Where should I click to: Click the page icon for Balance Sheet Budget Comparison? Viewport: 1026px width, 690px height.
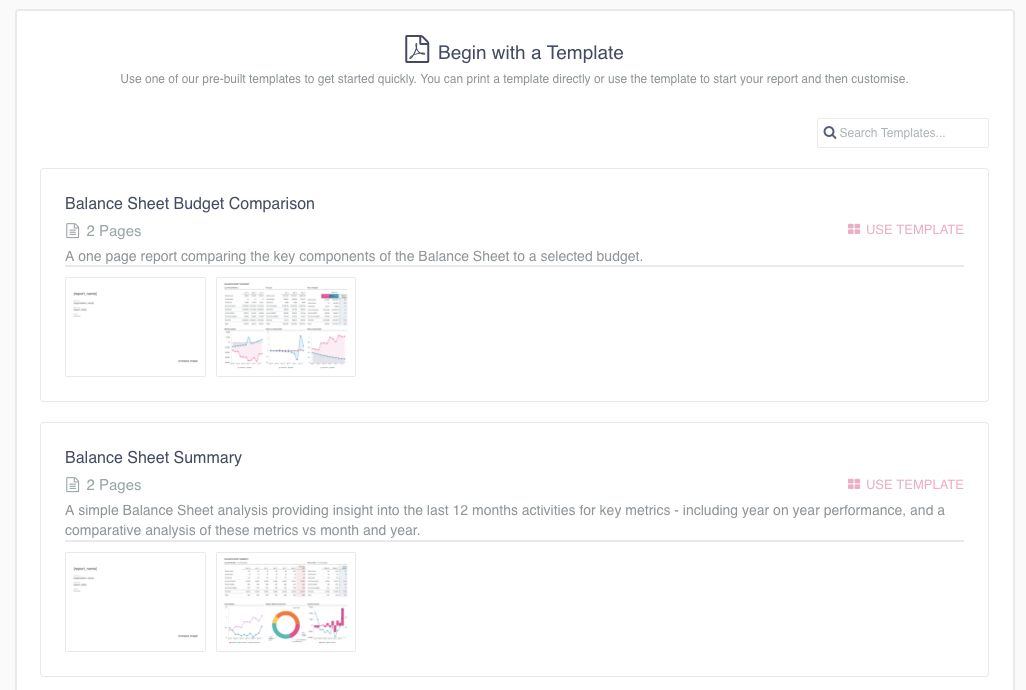coord(73,231)
